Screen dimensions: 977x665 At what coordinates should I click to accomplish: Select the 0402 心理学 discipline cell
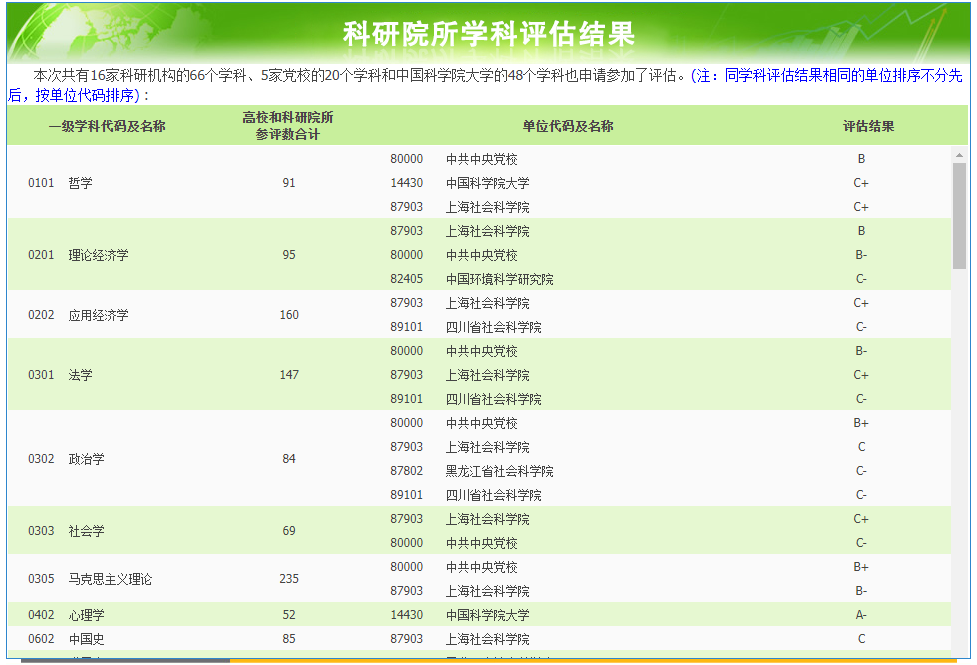click(x=67, y=615)
